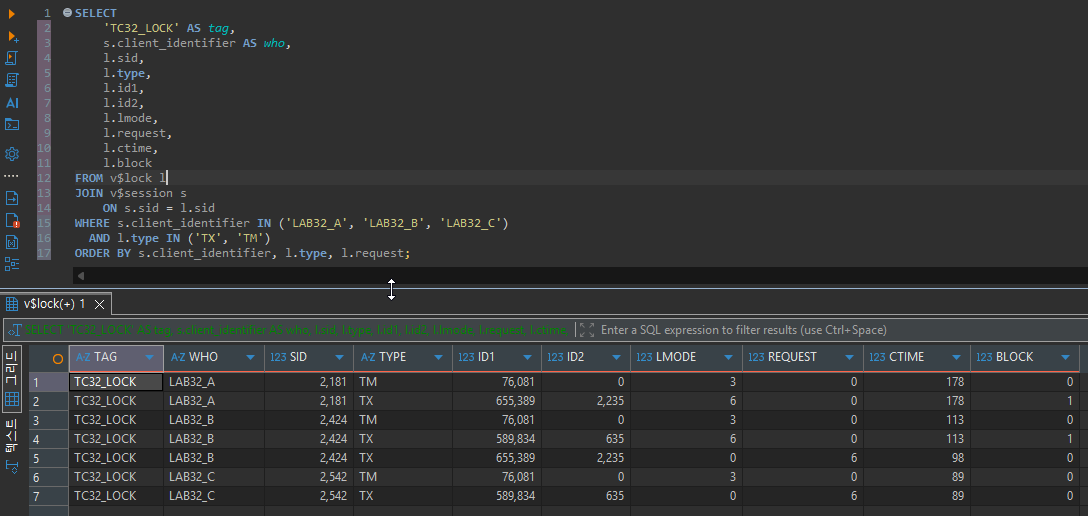Select CTIME 178 cell in row 1
The height and width of the screenshot is (516, 1088).
(917, 382)
